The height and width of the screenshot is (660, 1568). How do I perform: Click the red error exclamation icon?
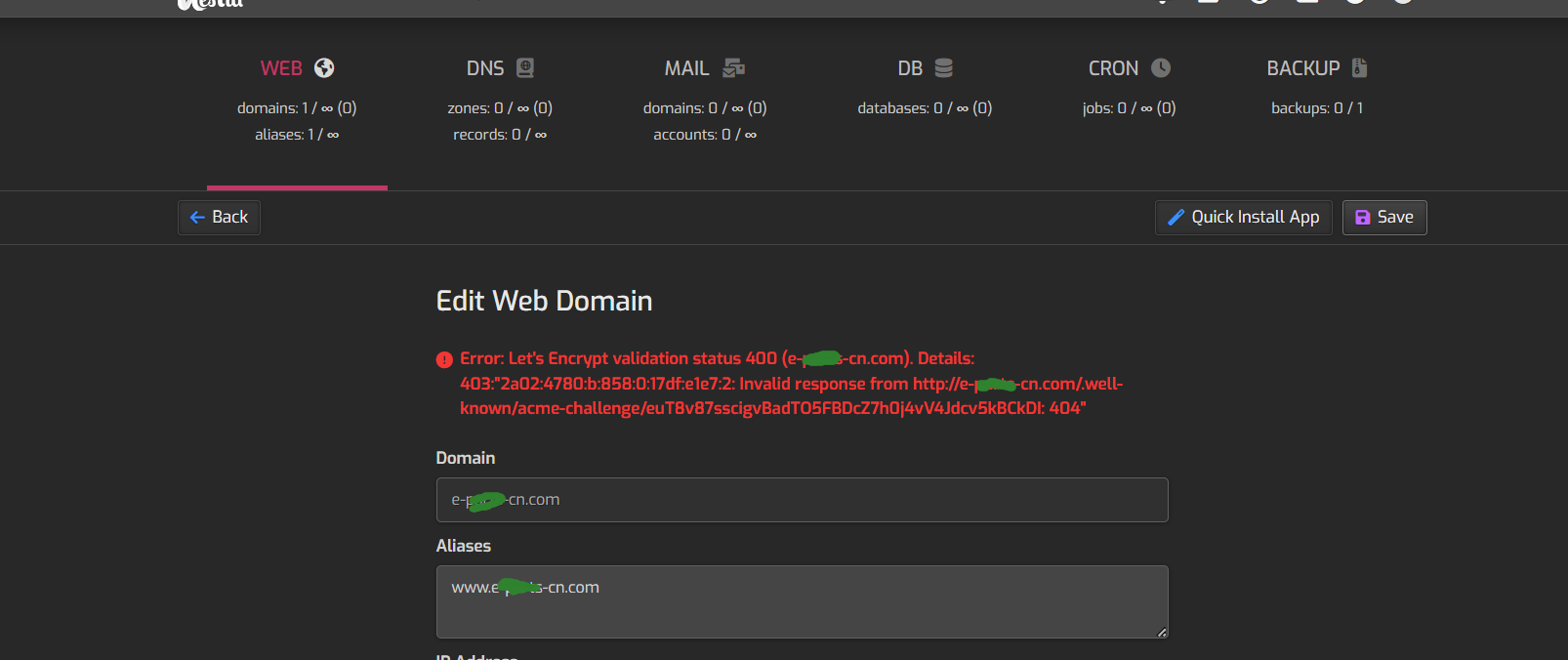coord(444,359)
